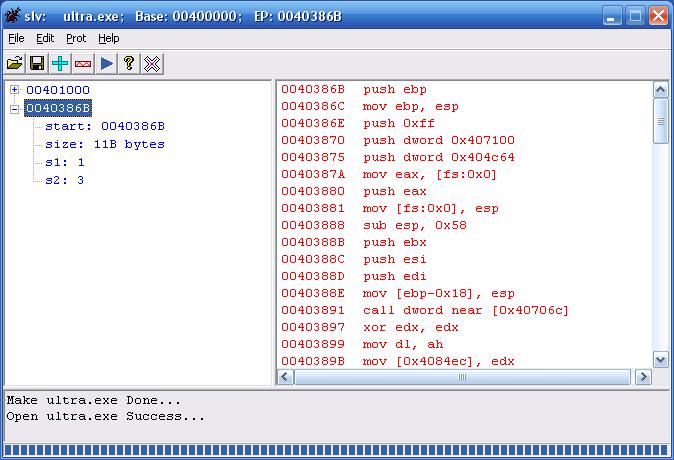Minimize the slv window
Image resolution: width=674 pixels, height=460 pixels.
(x=612, y=16)
